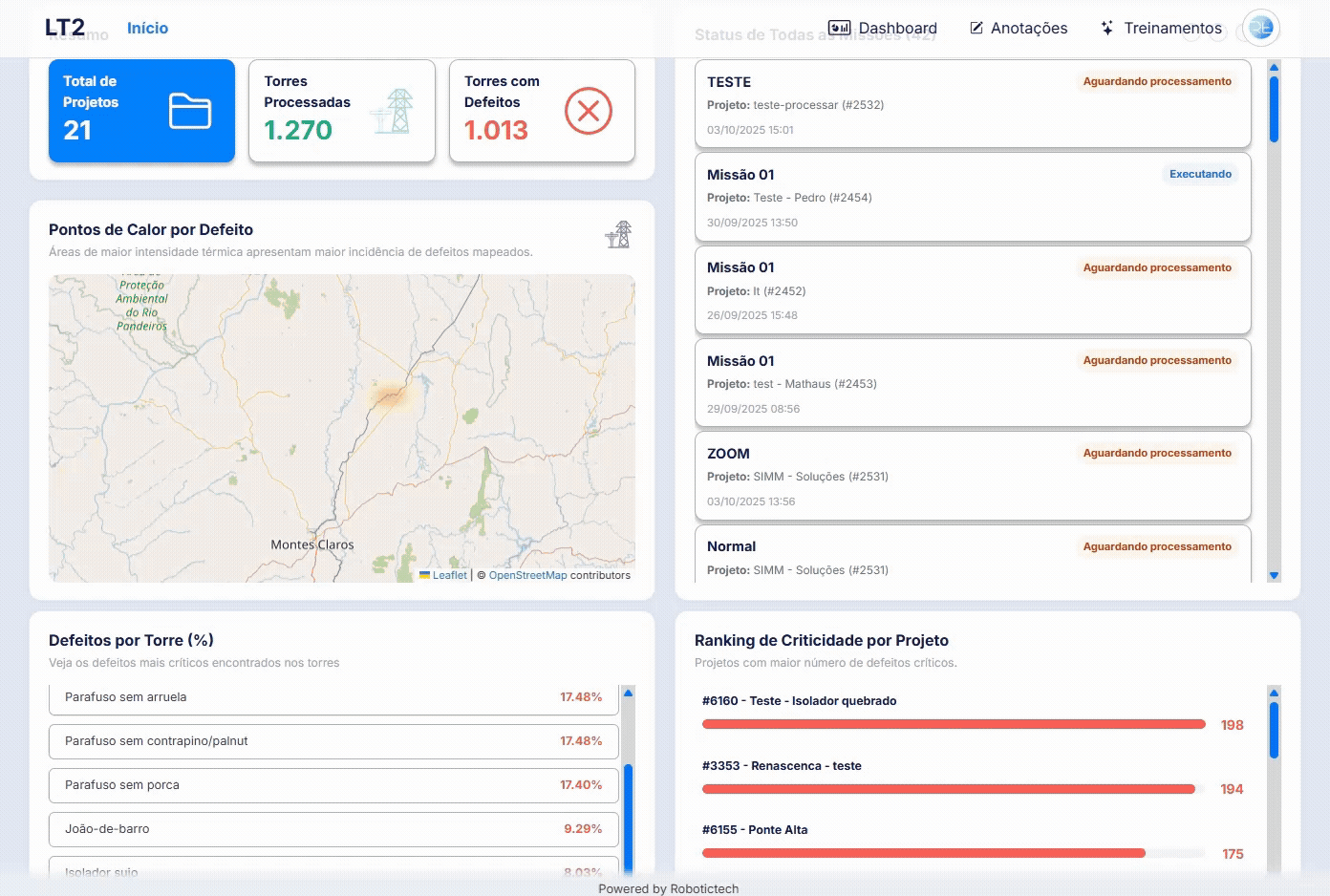Click the #6160 Teste - Isolador quebrado bar
Image resolution: width=1330 pixels, height=896 pixels.
pos(954,724)
